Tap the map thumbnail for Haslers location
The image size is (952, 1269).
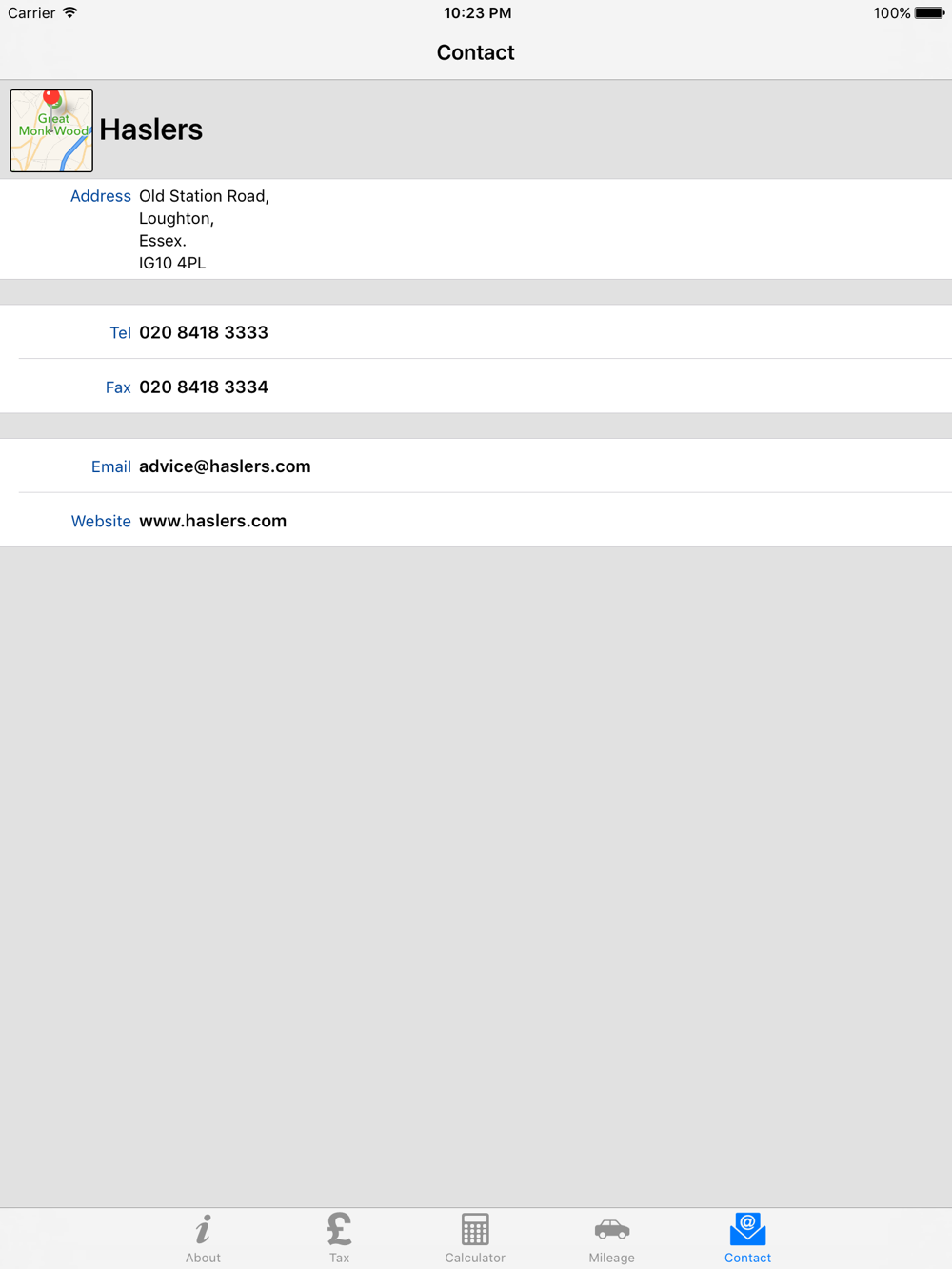click(x=51, y=130)
